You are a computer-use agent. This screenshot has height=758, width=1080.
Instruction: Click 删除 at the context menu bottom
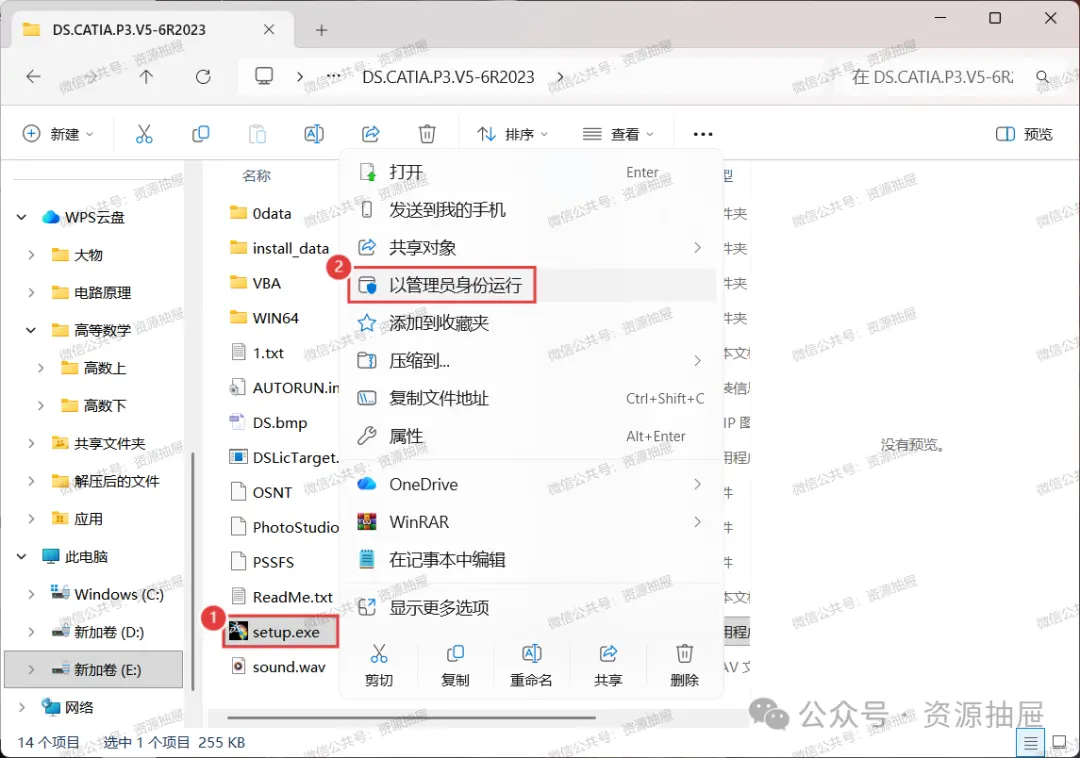pyautogui.click(x=684, y=665)
